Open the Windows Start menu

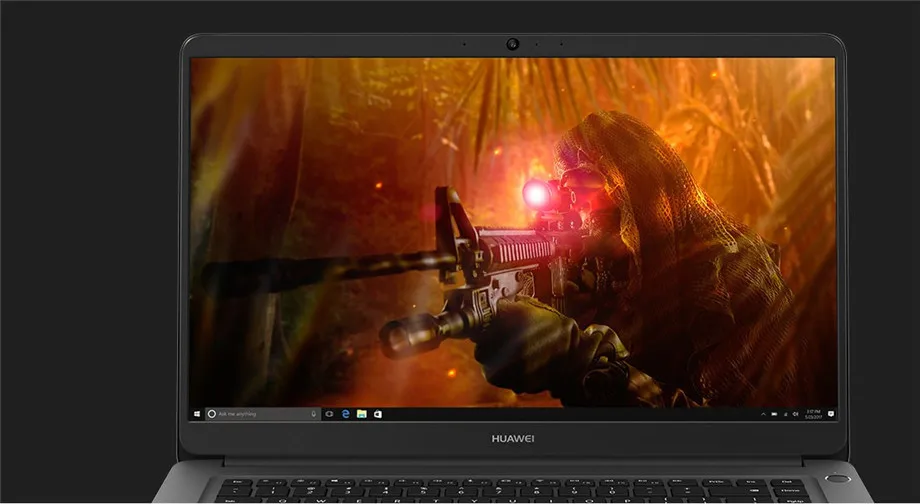[x=197, y=414]
